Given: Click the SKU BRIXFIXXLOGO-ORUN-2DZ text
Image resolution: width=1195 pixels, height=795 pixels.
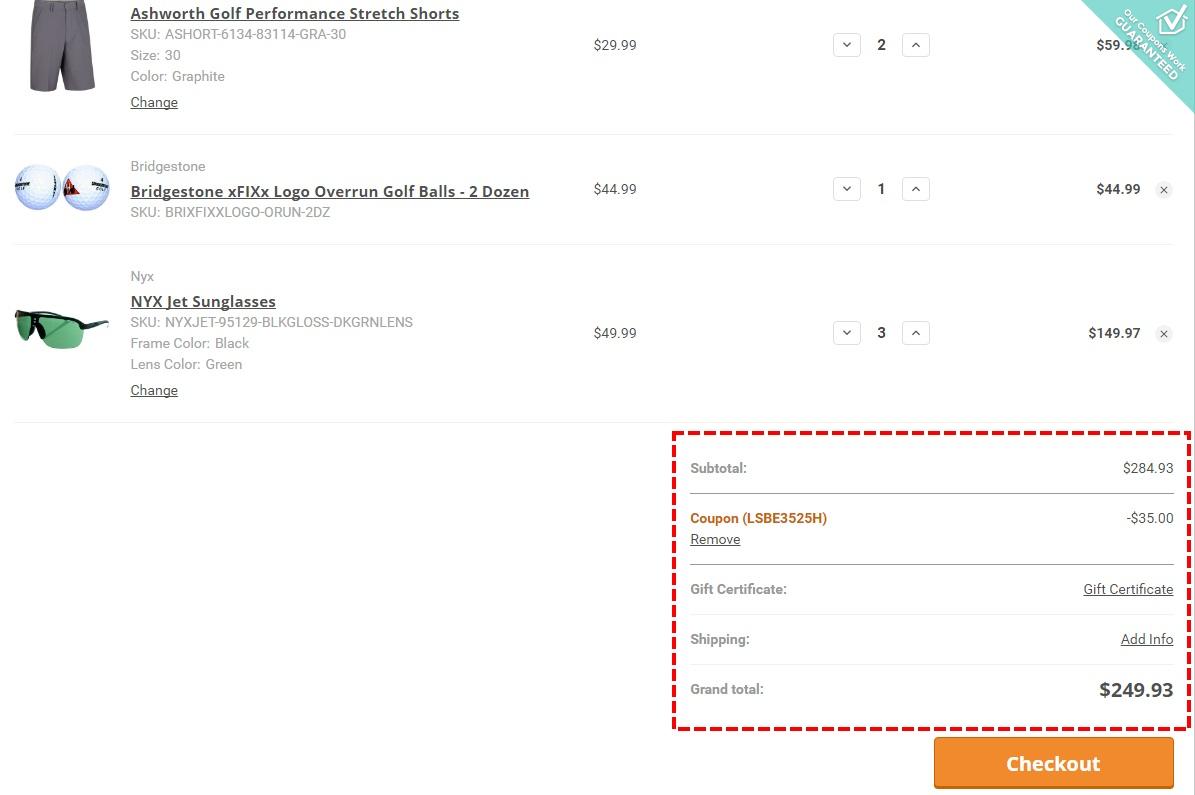Looking at the screenshot, I should click(230, 213).
